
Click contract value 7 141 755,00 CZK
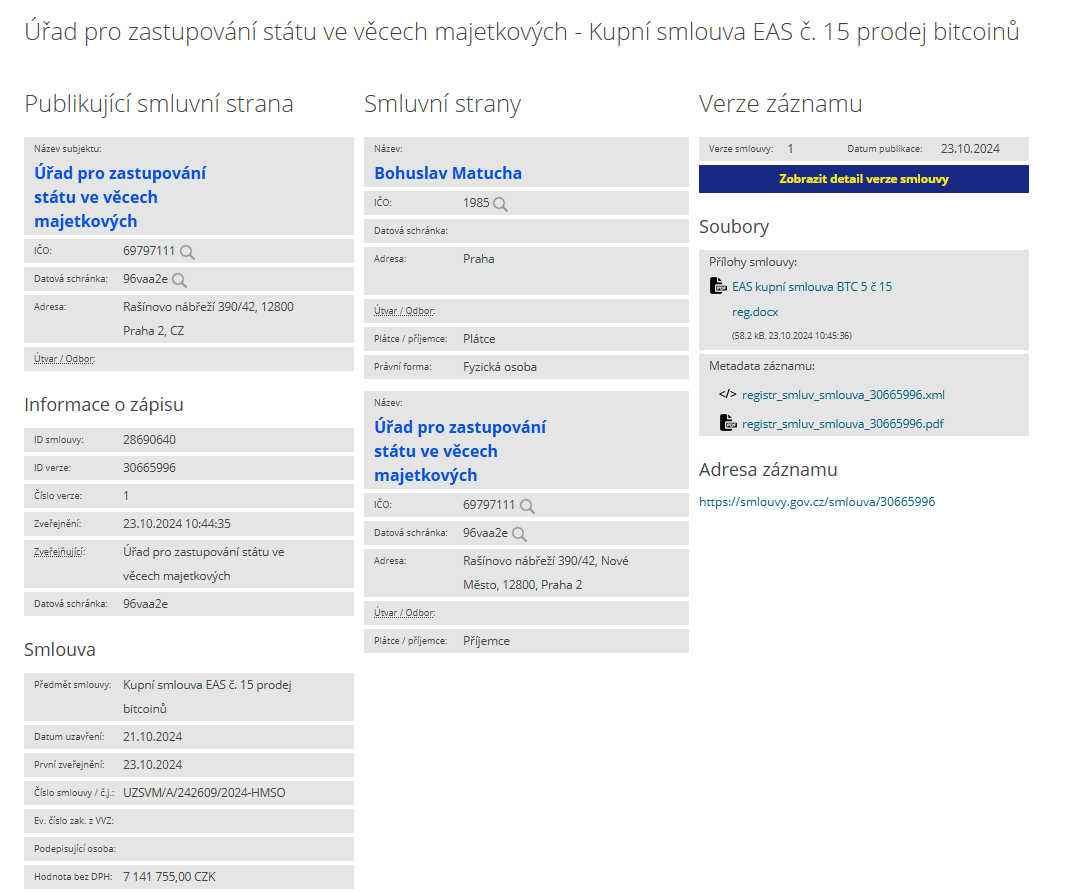point(169,877)
